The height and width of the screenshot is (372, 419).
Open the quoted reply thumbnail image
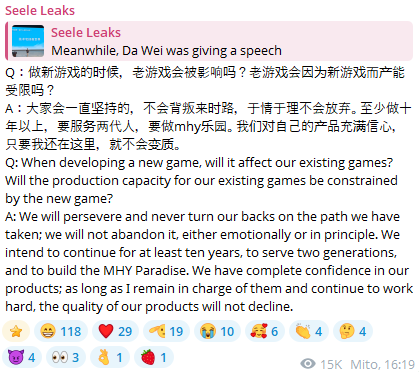(x=28, y=41)
